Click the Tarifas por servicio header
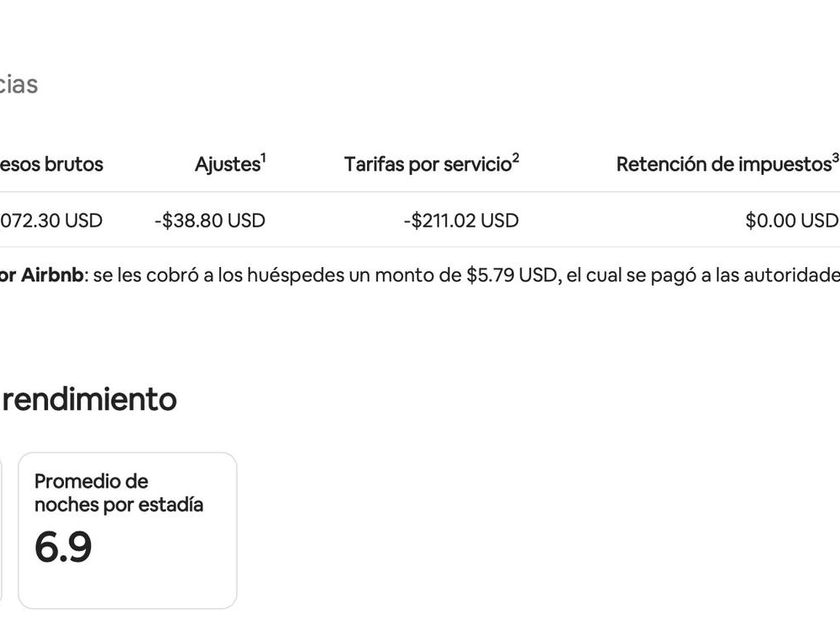This screenshot has width=840, height=630. 427,165
